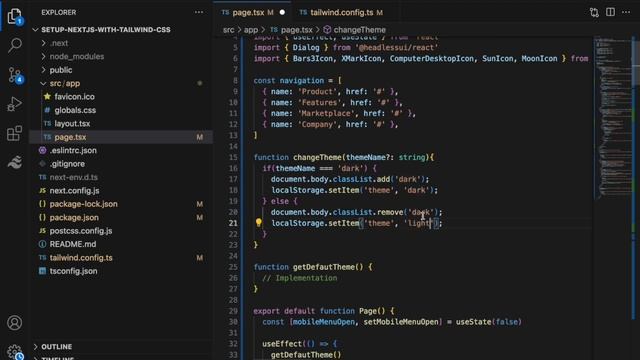
Task: Click line number 21 in gutter
Action: 233,223
